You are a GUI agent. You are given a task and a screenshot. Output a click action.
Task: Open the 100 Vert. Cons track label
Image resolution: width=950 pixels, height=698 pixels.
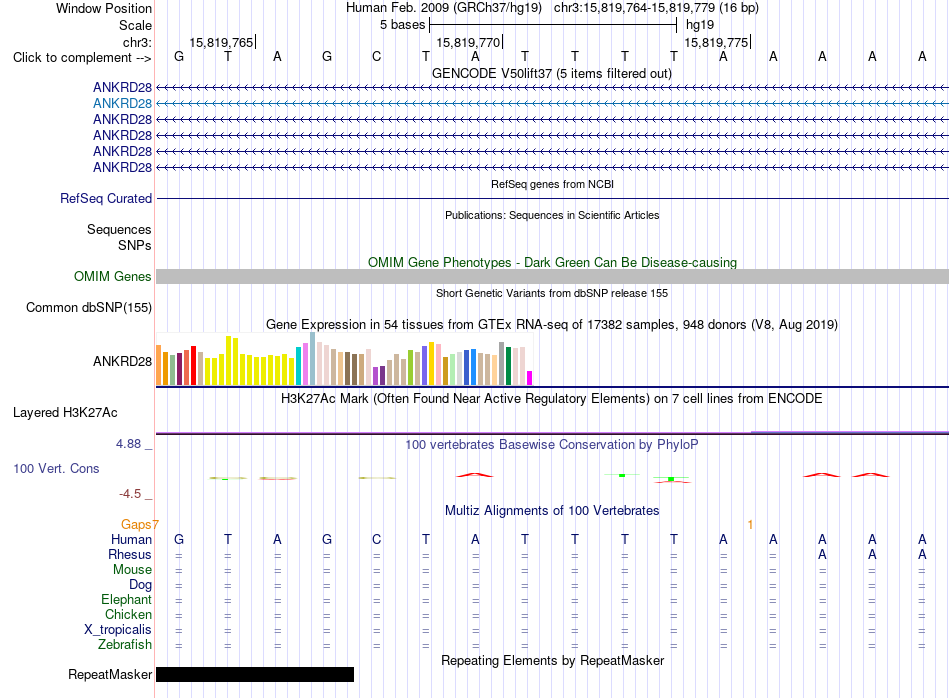tap(56, 468)
